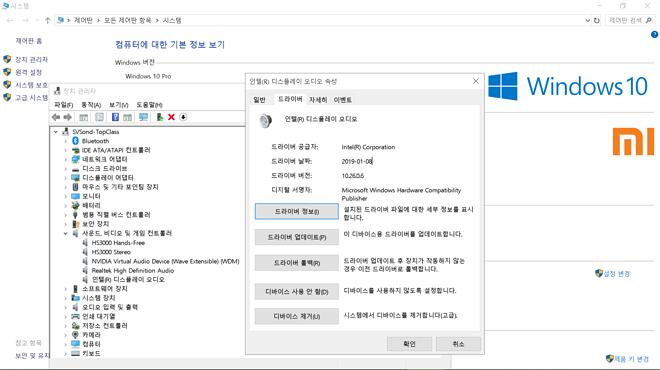Click the shield icon beside 장치 관리자
Image resolution: width=660 pixels, height=370 pixels.
(x=7, y=59)
